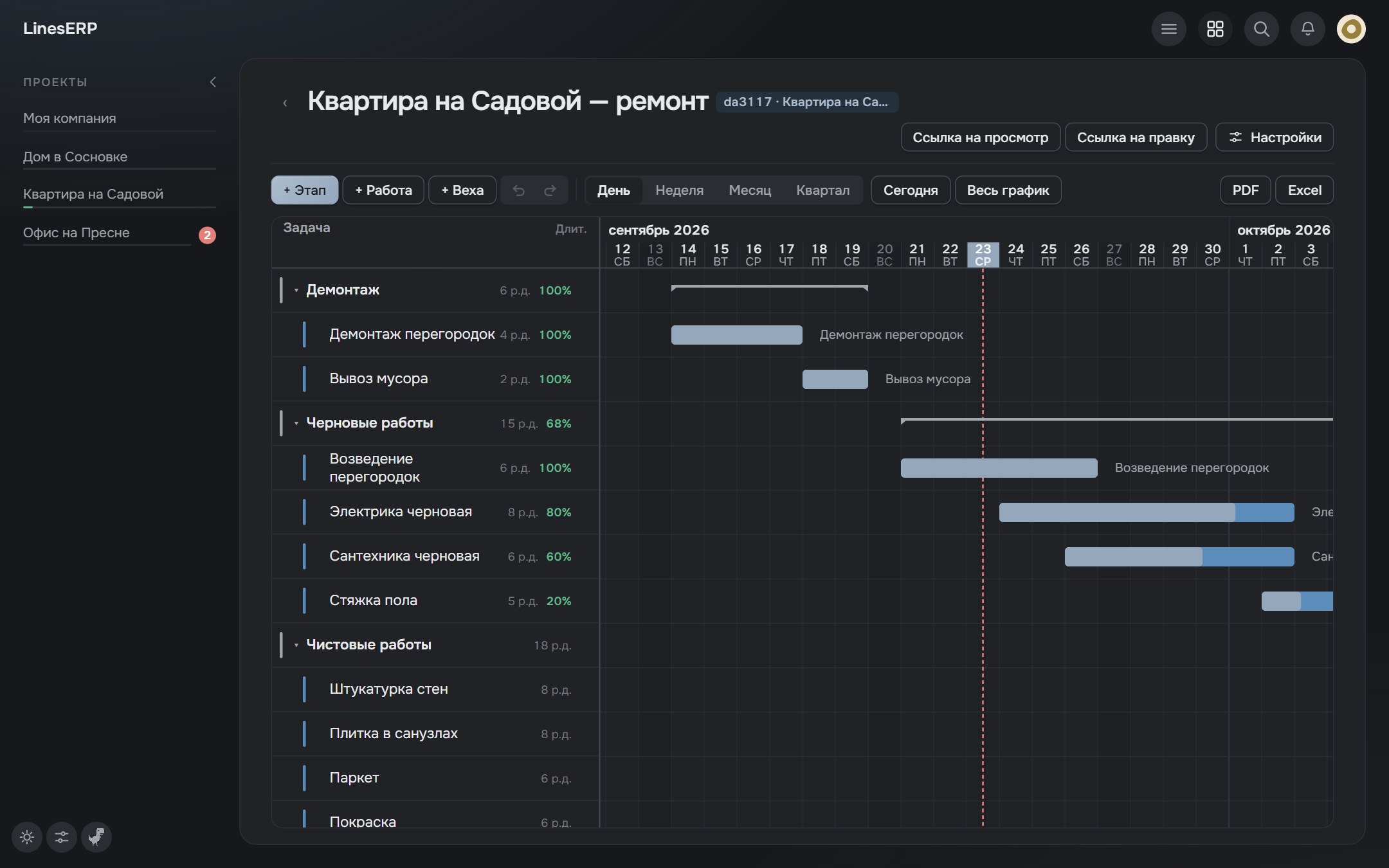The height and width of the screenshot is (868, 1389).
Task: Switch timeline scale to Квартал
Action: (x=822, y=190)
